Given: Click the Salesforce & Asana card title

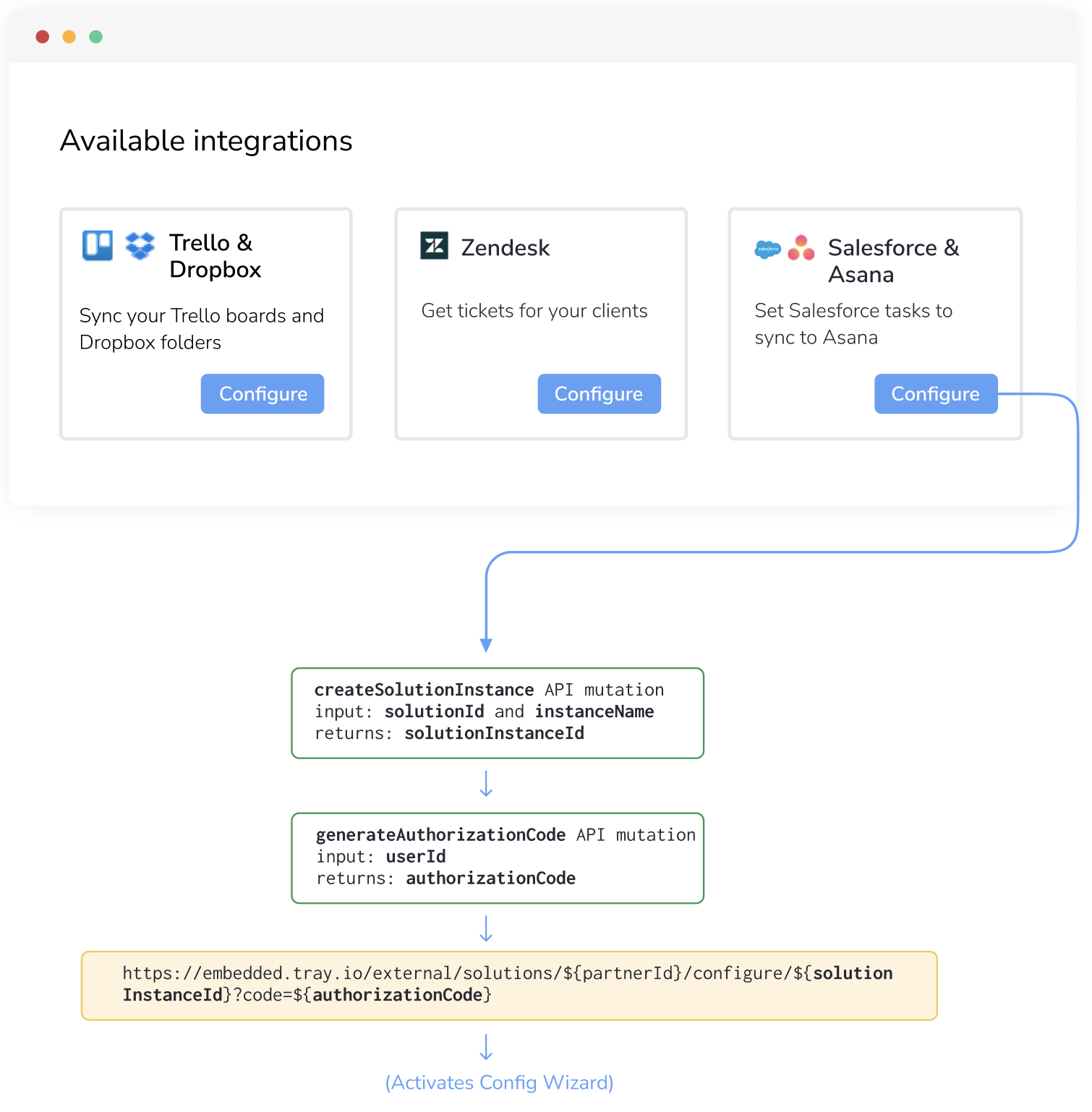Looking at the screenshot, I should point(893,261).
